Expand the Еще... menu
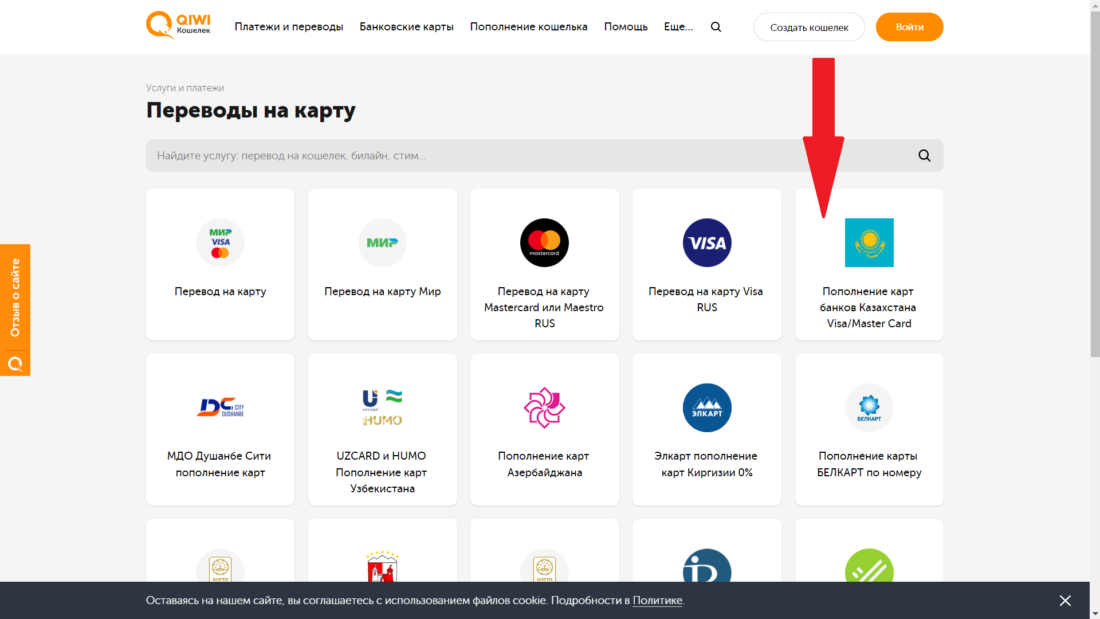This screenshot has height=619, width=1100. 678,27
